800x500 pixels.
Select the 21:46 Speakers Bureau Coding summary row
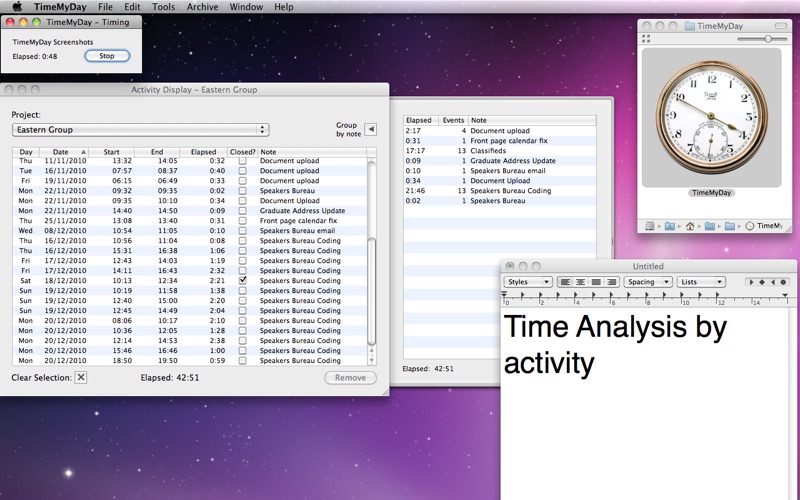[x=499, y=190]
